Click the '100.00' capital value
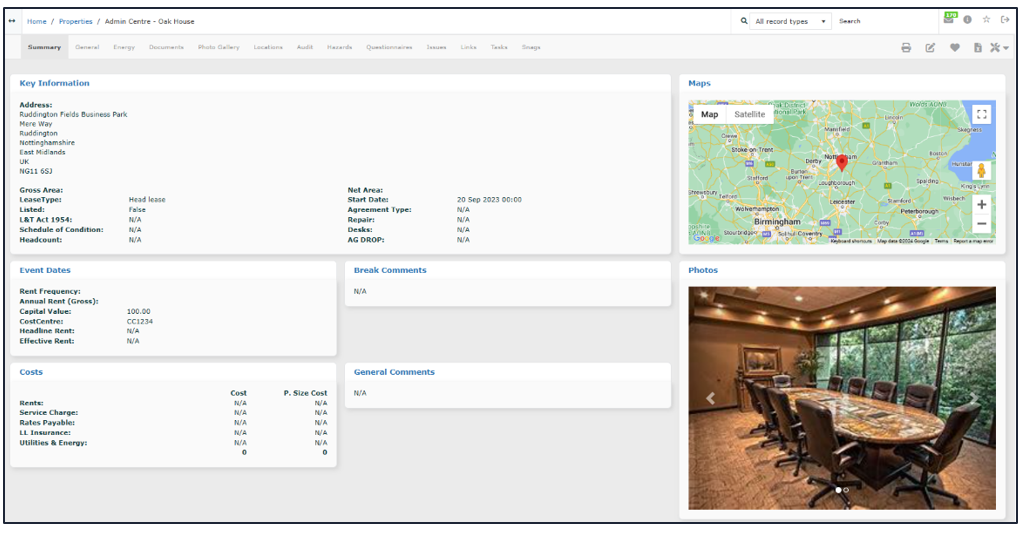Image resolution: width=1028 pixels, height=535 pixels. coord(138,311)
